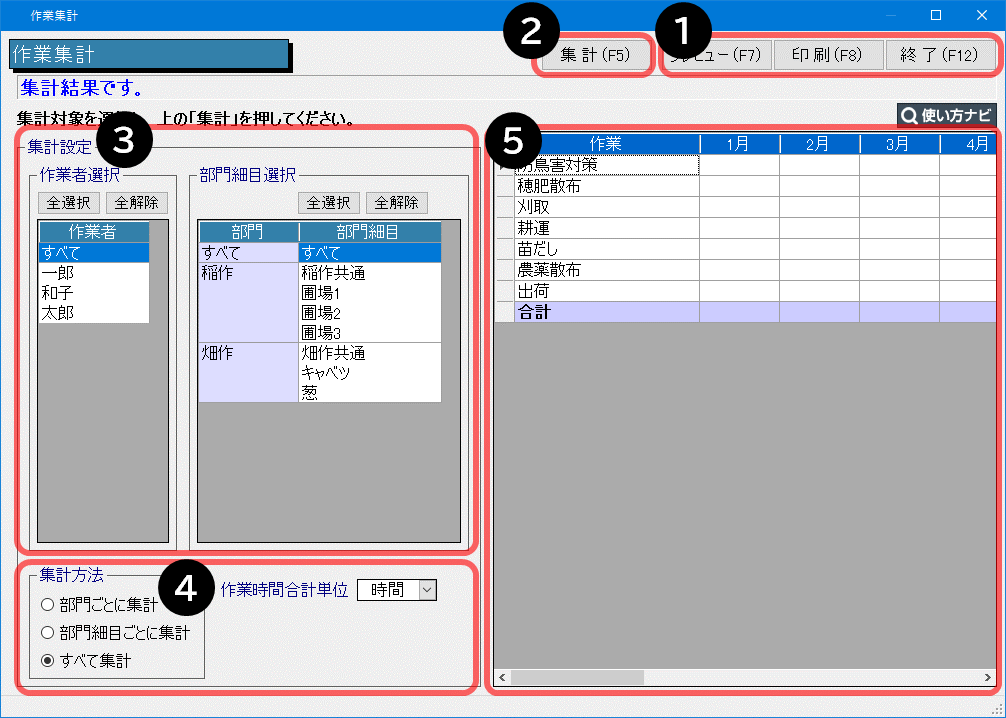Select the 部門ごとに集計 radio button

pyautogui.click(x=47, y=605)
